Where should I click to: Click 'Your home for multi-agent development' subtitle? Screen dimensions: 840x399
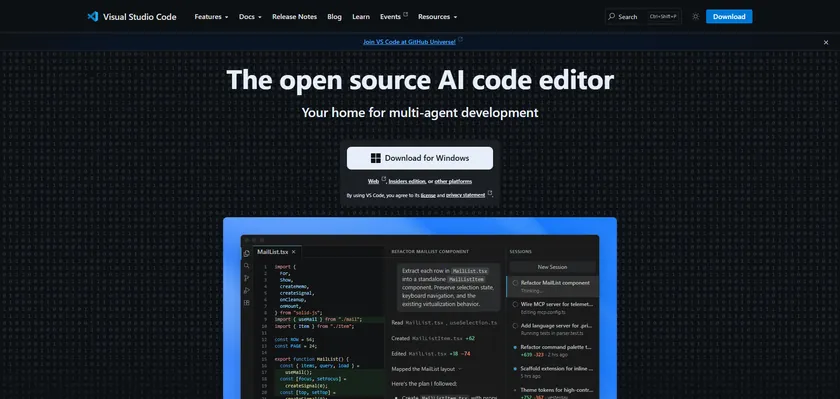[420, 112]
